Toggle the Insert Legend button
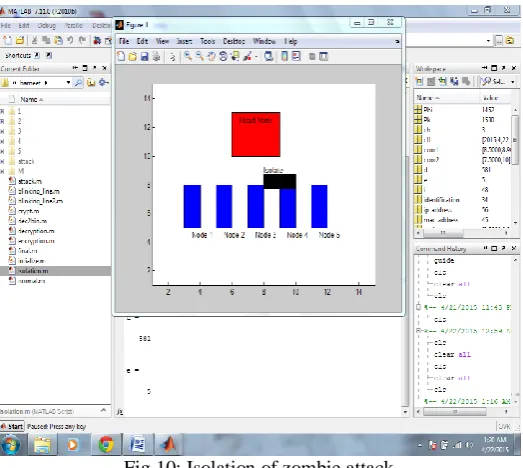 (296, 56)
